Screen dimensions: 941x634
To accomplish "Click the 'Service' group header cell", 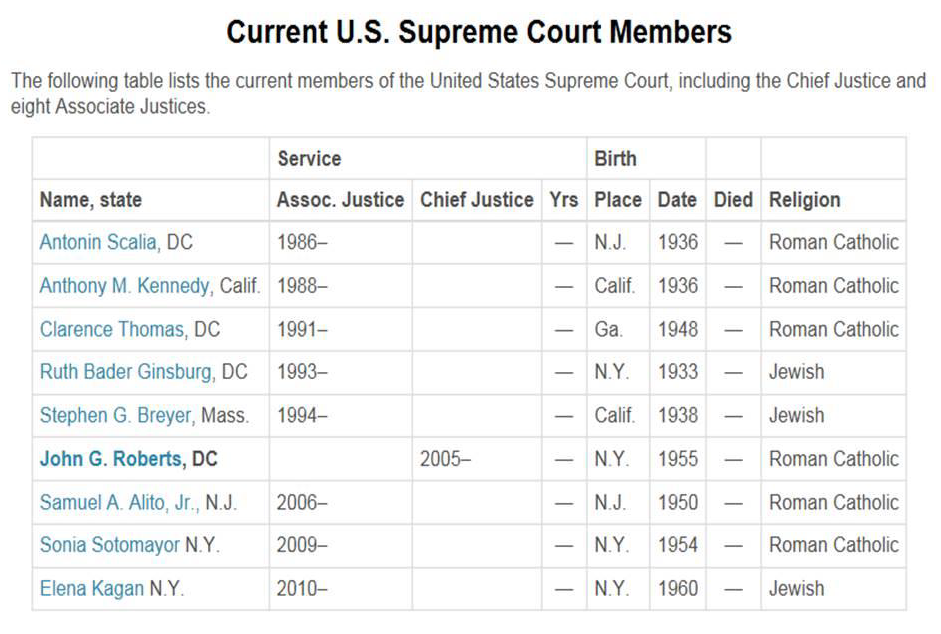I will point(428,158).
